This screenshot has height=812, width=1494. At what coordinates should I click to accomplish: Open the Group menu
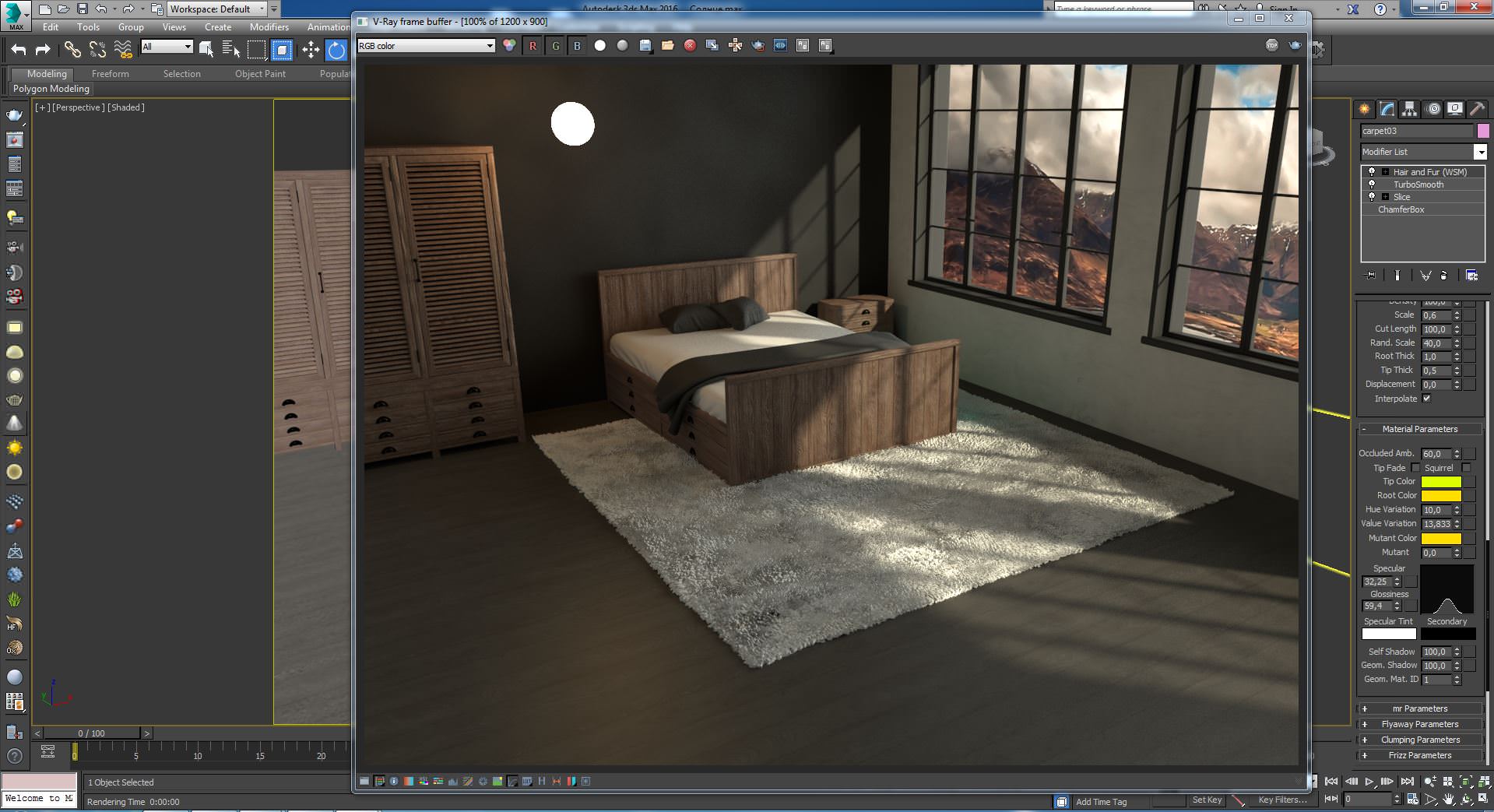pos(131,27)
